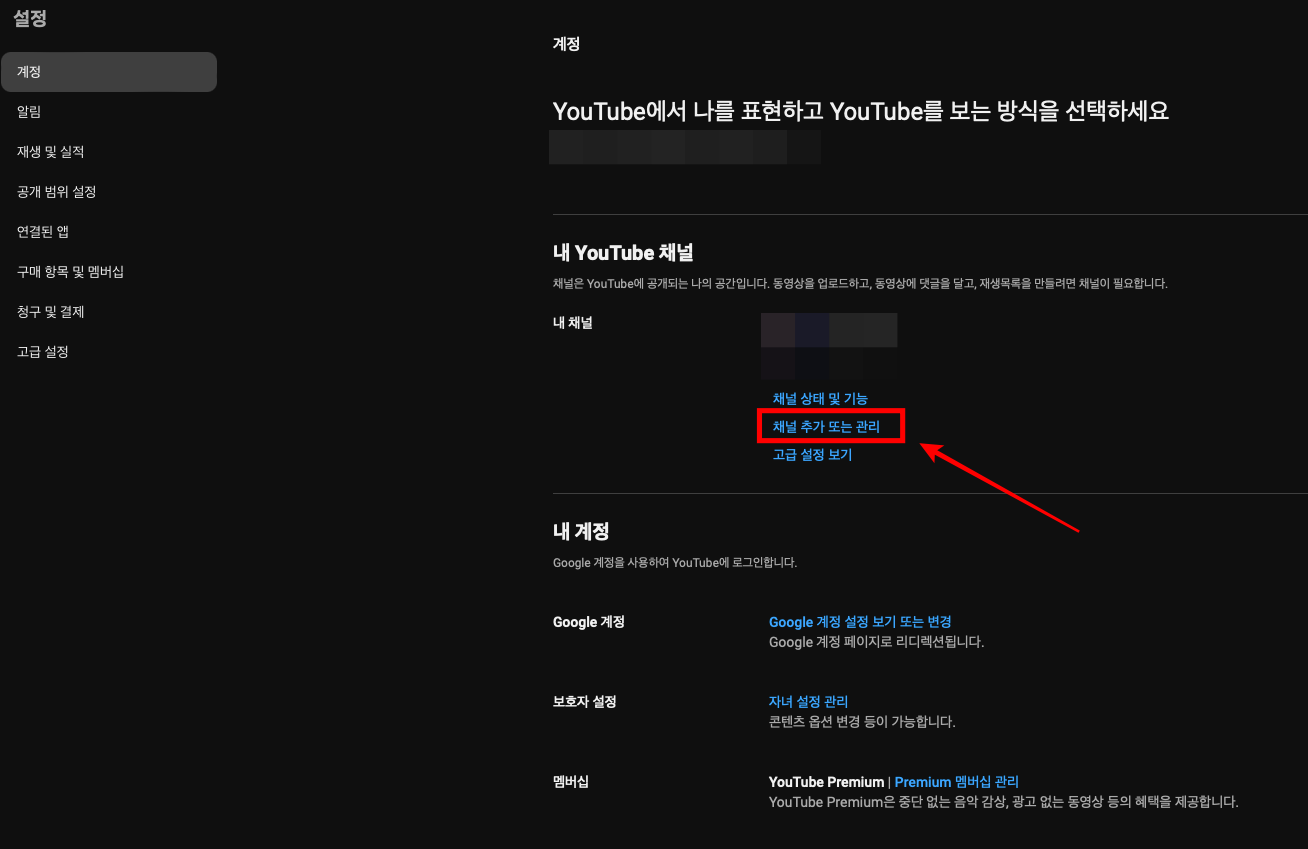1308x849 pixels.
Task: Click Google 계정 페이지로 리디렉션됩니다 text
Action: pyautogui.click(x=876, y=642)
